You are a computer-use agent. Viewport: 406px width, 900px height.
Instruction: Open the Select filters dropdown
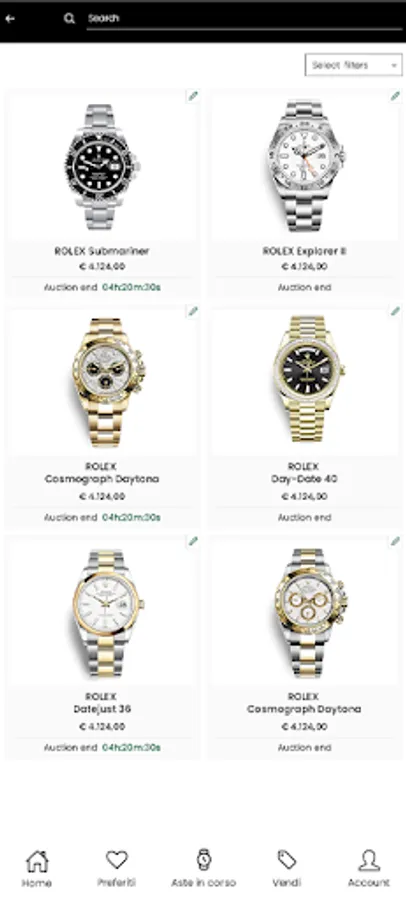[354, 65]
